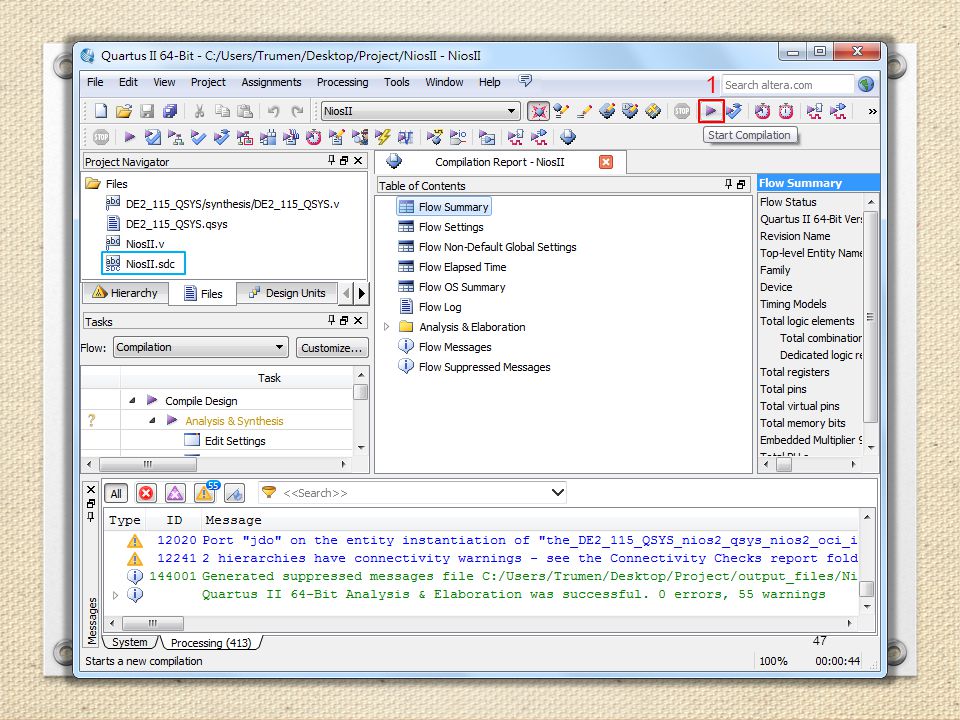Select Flow Settings in Table of Contents
This screenshot has width=960, height=720.
(x=451, y=227)
